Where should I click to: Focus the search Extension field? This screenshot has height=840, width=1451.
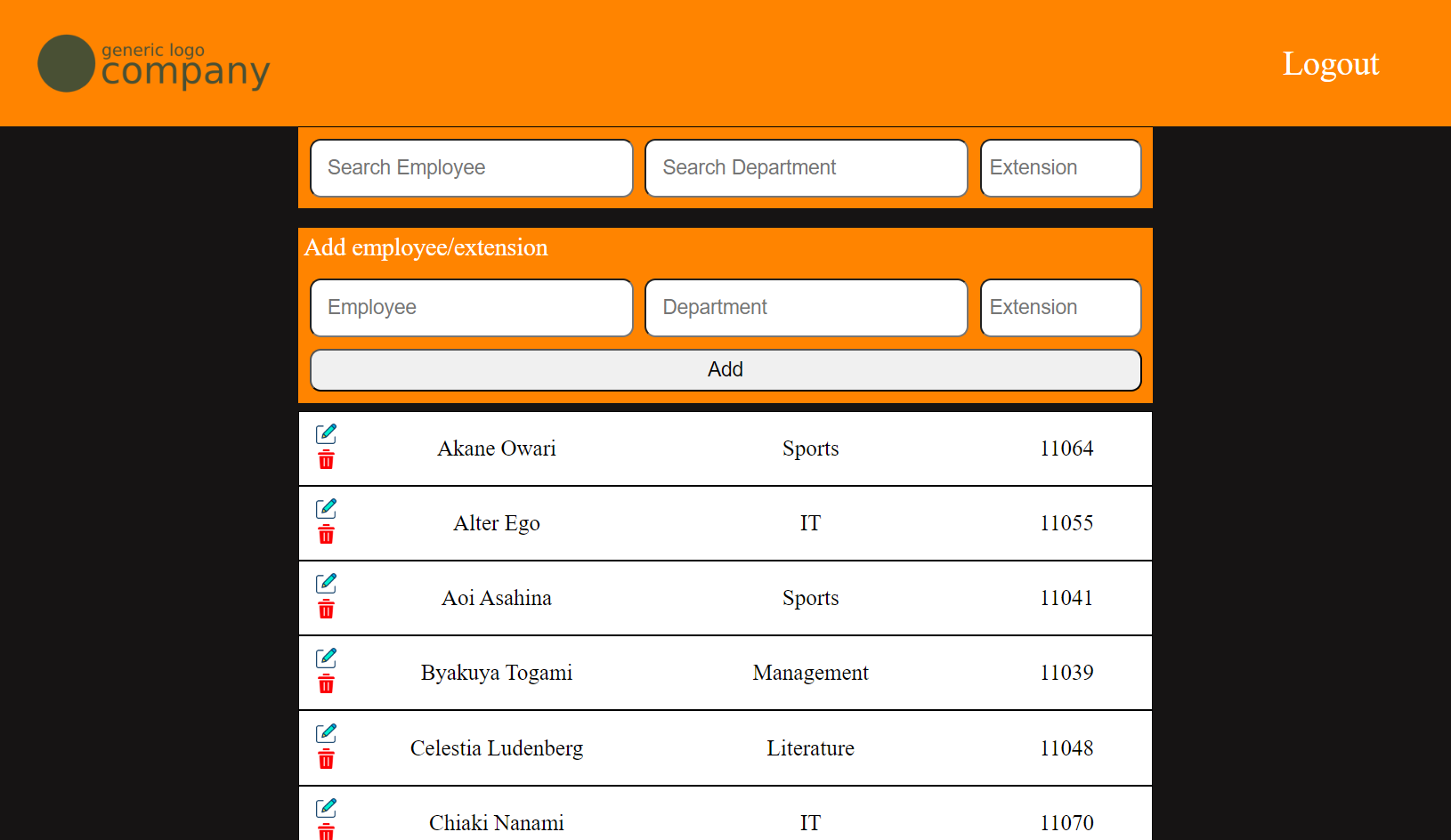(x=1061, y=167)
